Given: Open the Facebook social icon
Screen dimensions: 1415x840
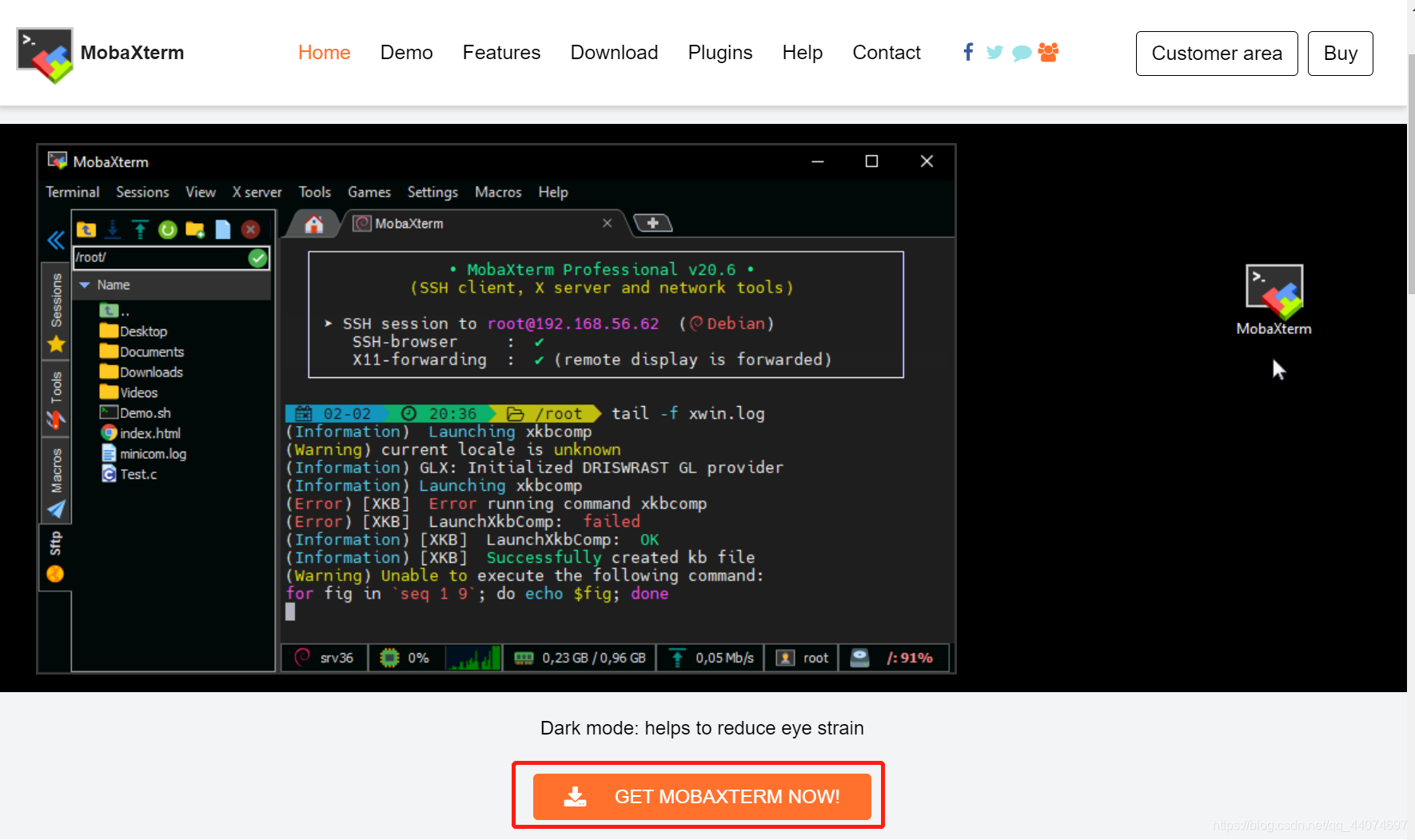Looking at the screenshot, I should click(x=968, y=52).
